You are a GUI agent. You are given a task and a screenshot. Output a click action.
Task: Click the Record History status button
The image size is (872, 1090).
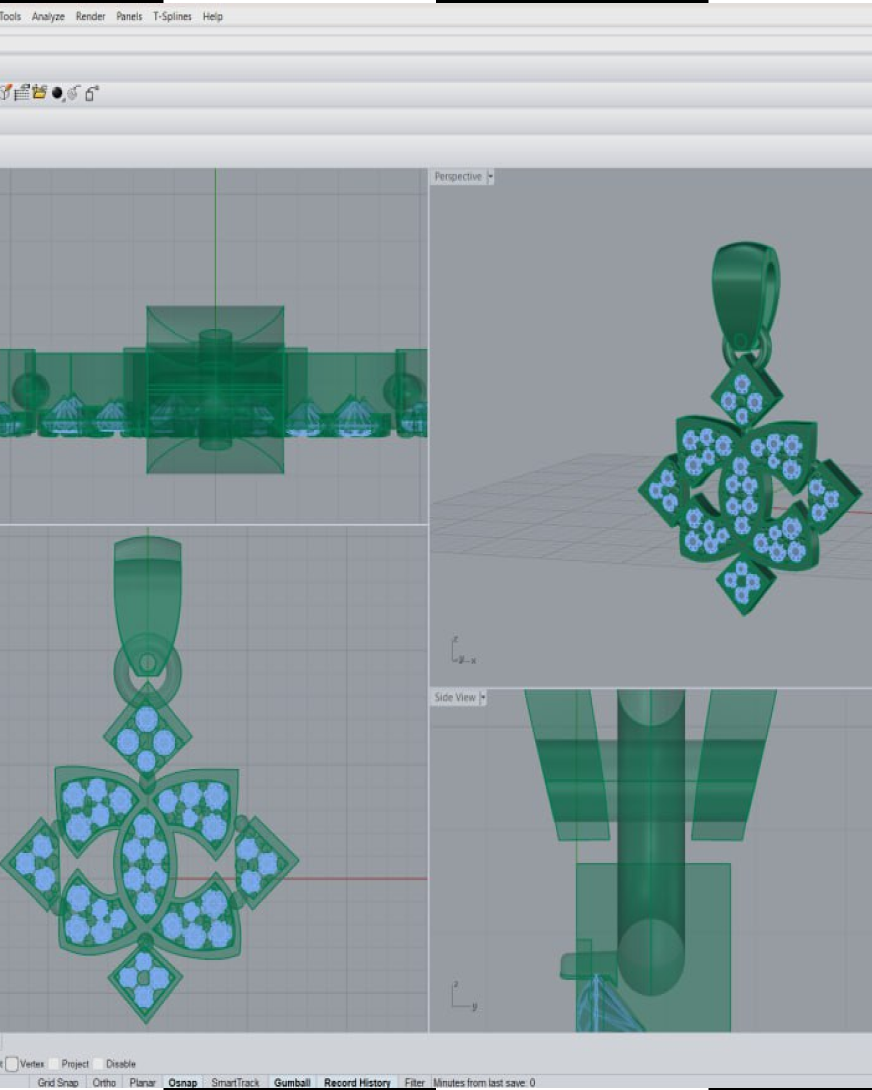pos(357,1083)
